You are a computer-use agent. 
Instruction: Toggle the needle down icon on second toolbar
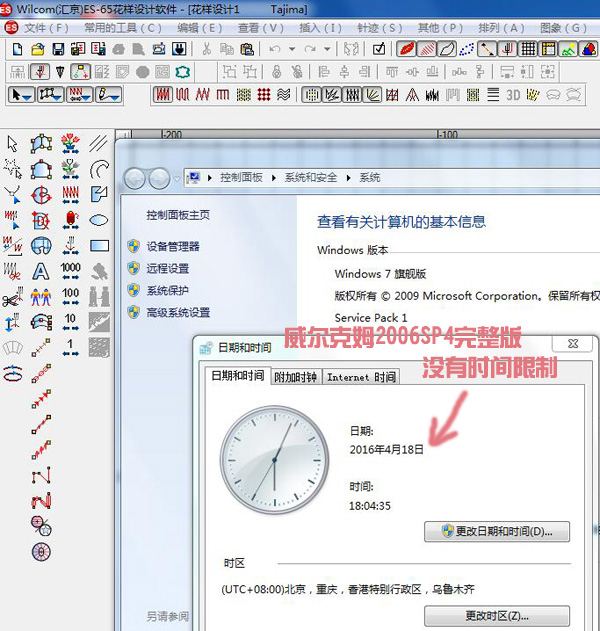coord(40,72)
